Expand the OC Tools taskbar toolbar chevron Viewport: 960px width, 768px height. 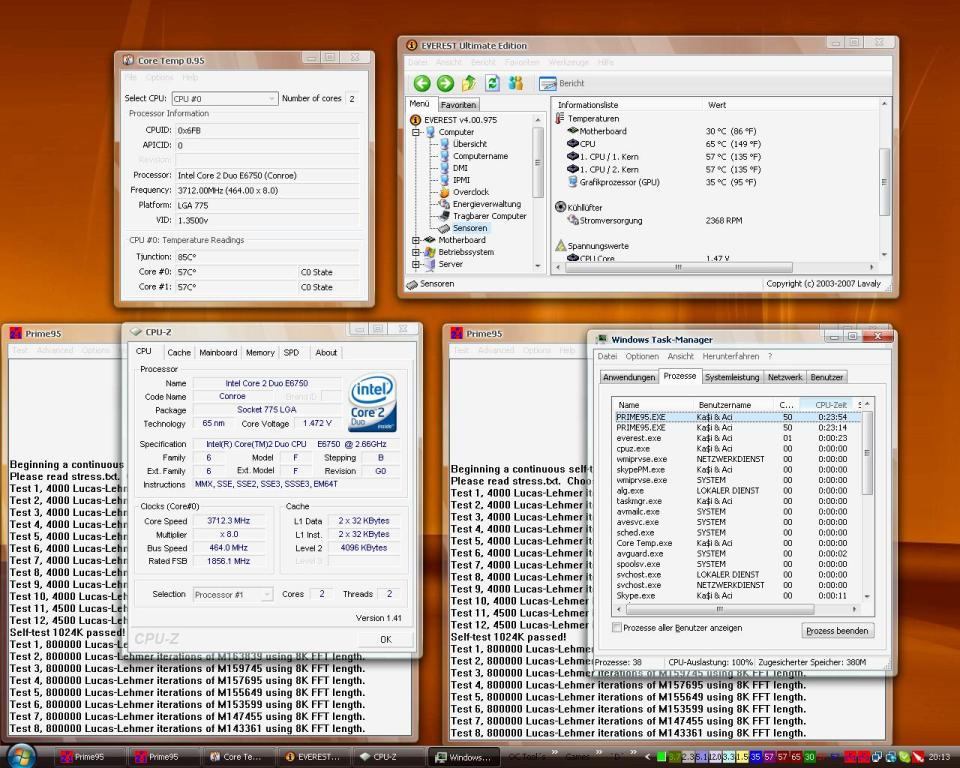tap(555, 753)
